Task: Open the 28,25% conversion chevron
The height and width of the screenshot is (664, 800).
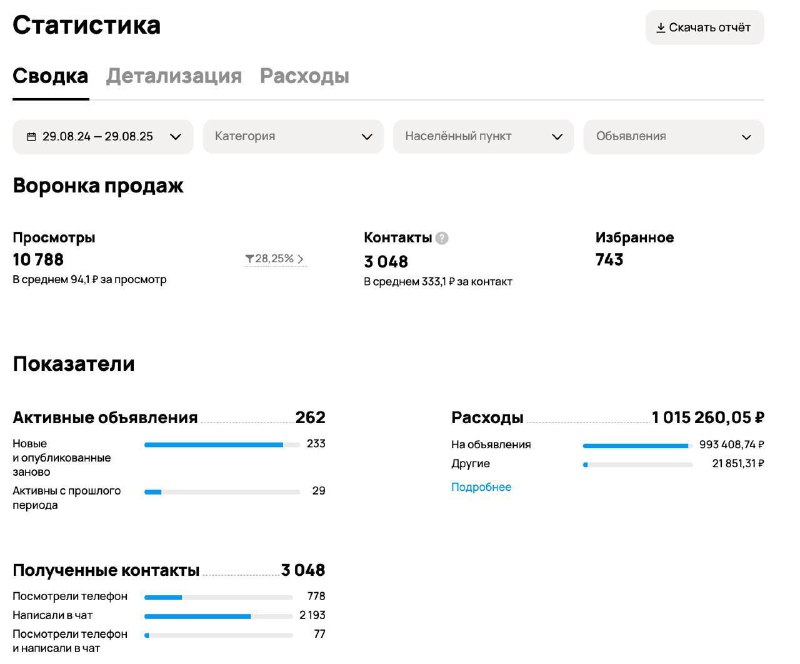Action: (x=301, y=259)
